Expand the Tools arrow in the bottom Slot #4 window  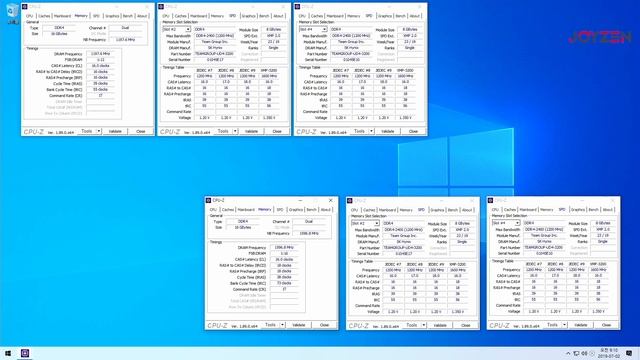tap(564, 325)
